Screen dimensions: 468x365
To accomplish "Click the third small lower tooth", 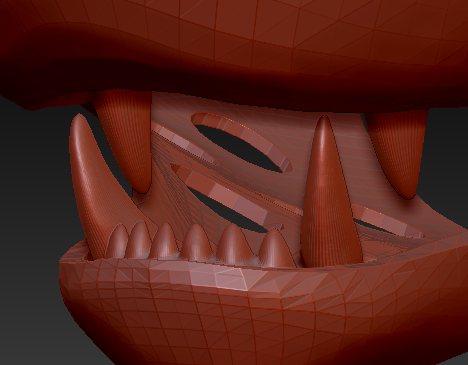I will coord(165,241).
